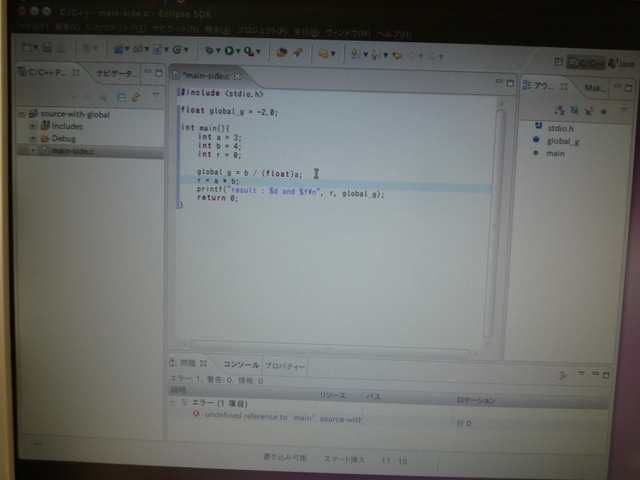Image resolution: width=640 pixels, height=480 pixels.
Task: Click the External Tools run icon
Action: (249, 51)
